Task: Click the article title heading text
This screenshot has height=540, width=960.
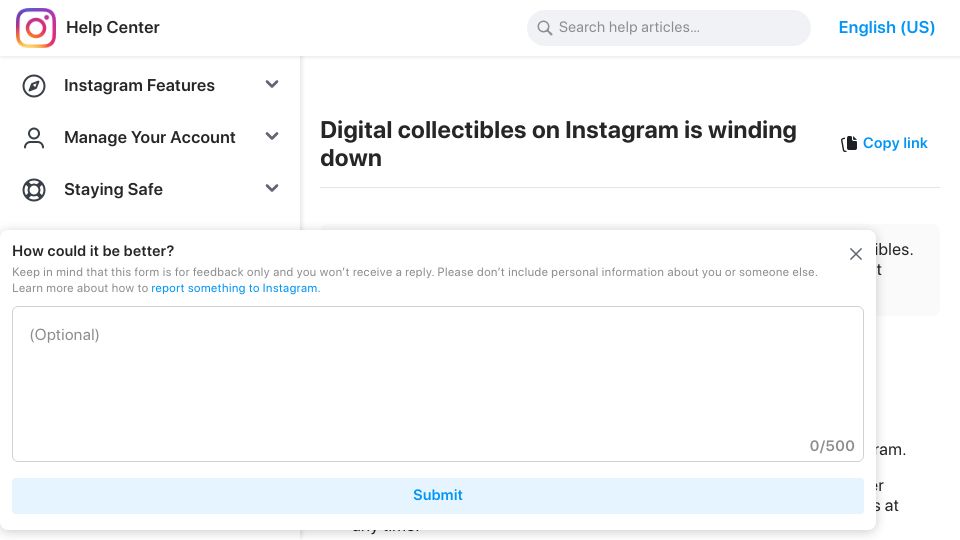Action: pos(558,144)
